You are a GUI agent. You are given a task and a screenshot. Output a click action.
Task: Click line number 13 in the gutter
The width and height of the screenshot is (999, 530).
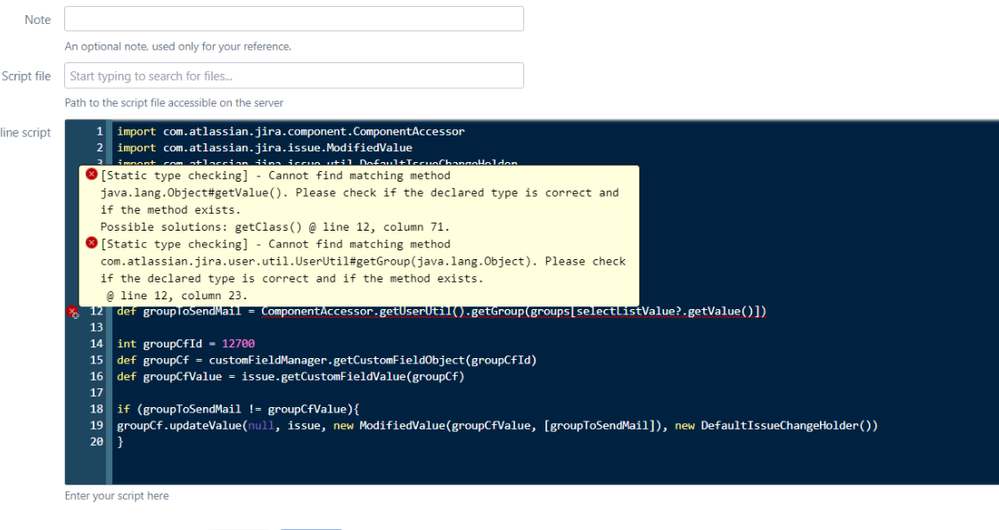click(x=96, y=327)
